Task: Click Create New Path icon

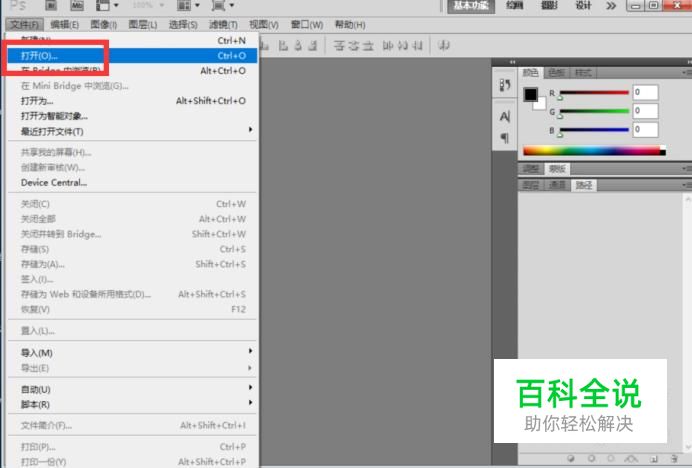Action: tap(654, 459)
